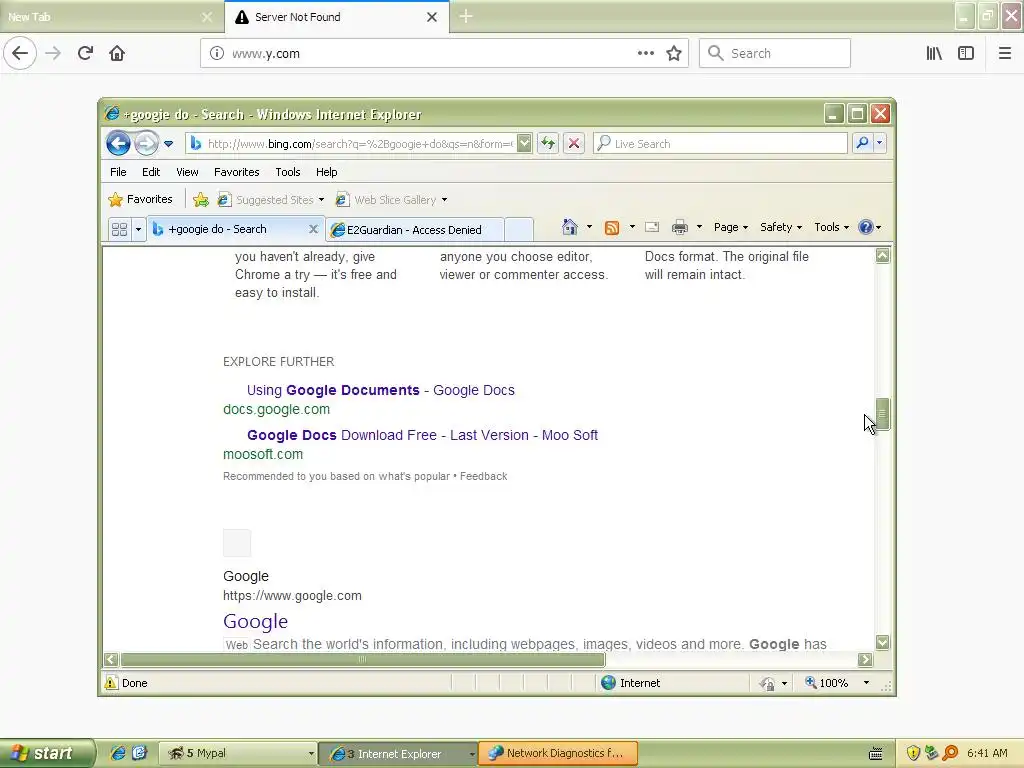Open site info icon in Firefox address bar
This screenshot has height=768, width=1024.
[x=216, y=54]
